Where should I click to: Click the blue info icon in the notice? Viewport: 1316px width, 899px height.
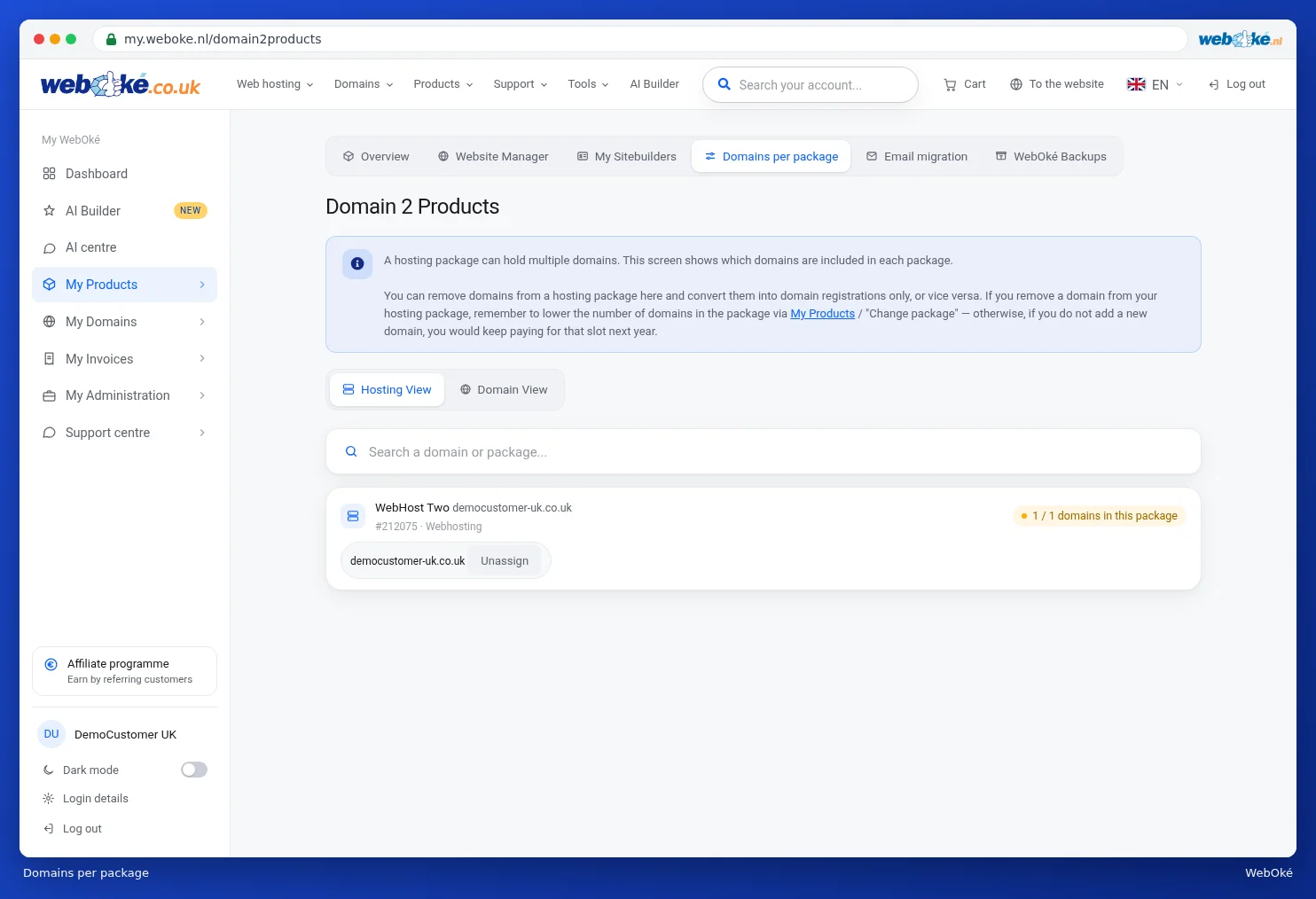coord(357,263)
